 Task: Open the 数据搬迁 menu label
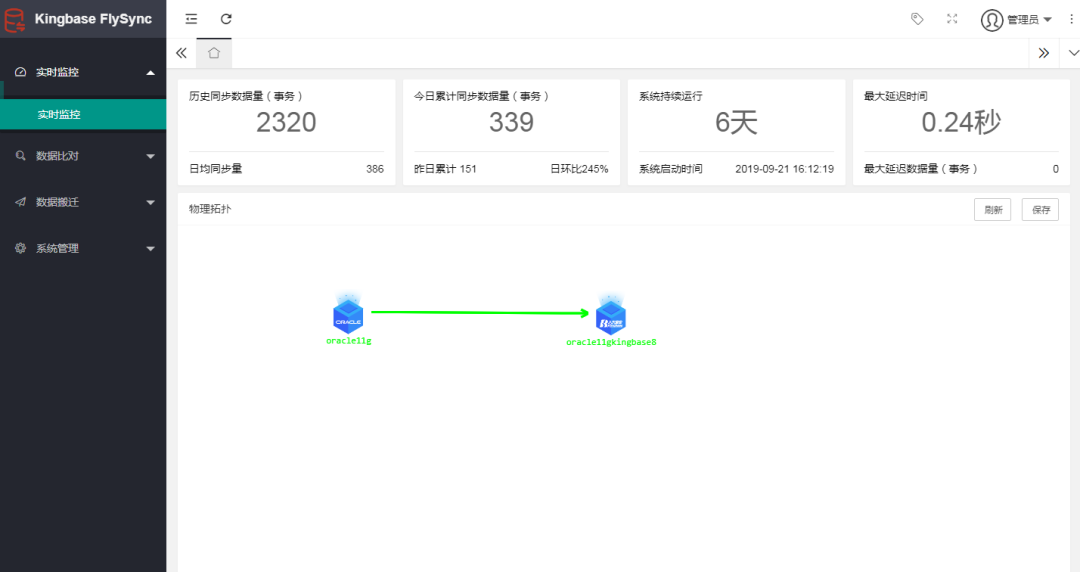(x=57, y=202)
